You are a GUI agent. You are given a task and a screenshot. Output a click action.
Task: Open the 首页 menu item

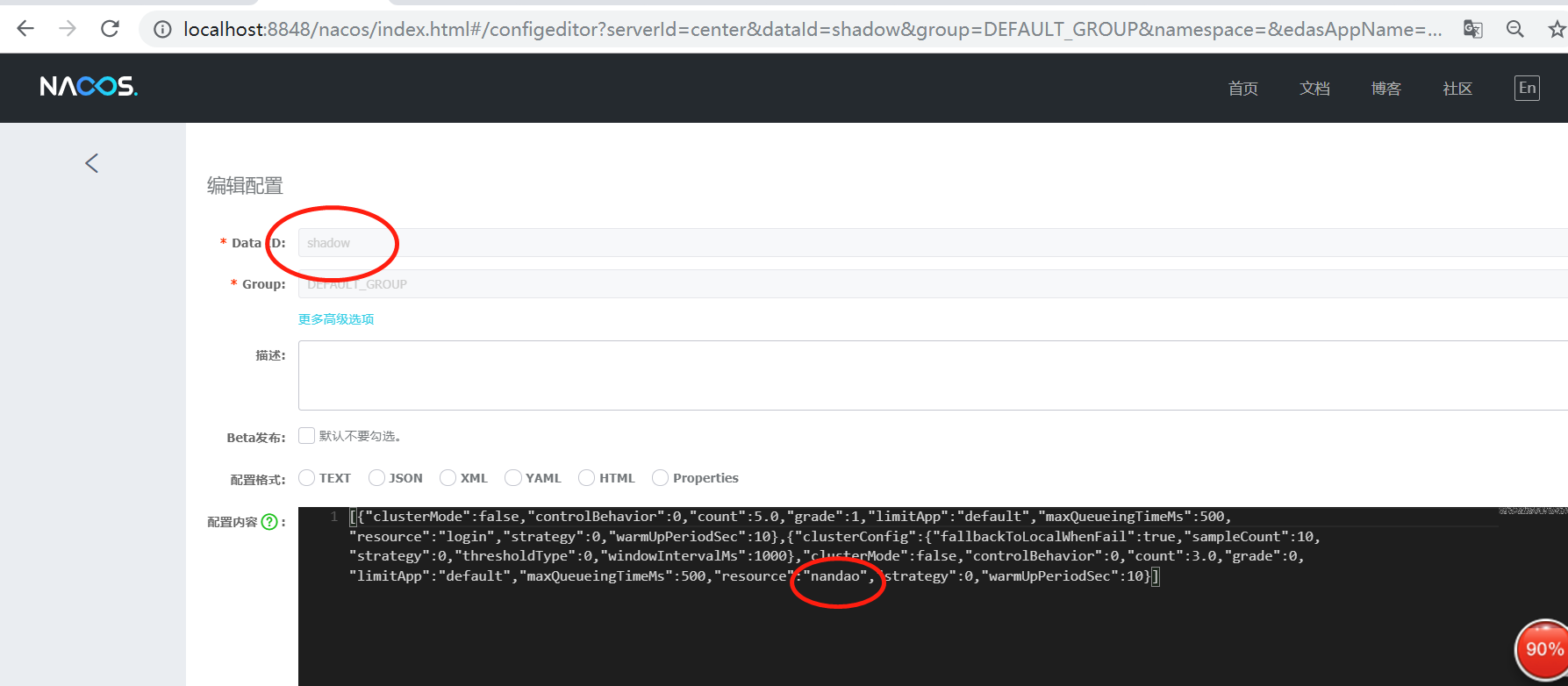click(1243, 89)
